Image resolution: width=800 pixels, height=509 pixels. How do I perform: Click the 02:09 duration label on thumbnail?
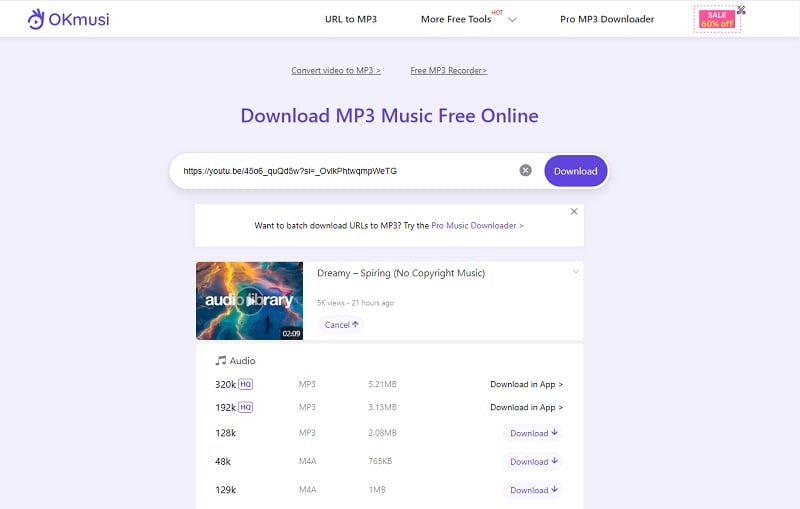click(x=291, y=333)
